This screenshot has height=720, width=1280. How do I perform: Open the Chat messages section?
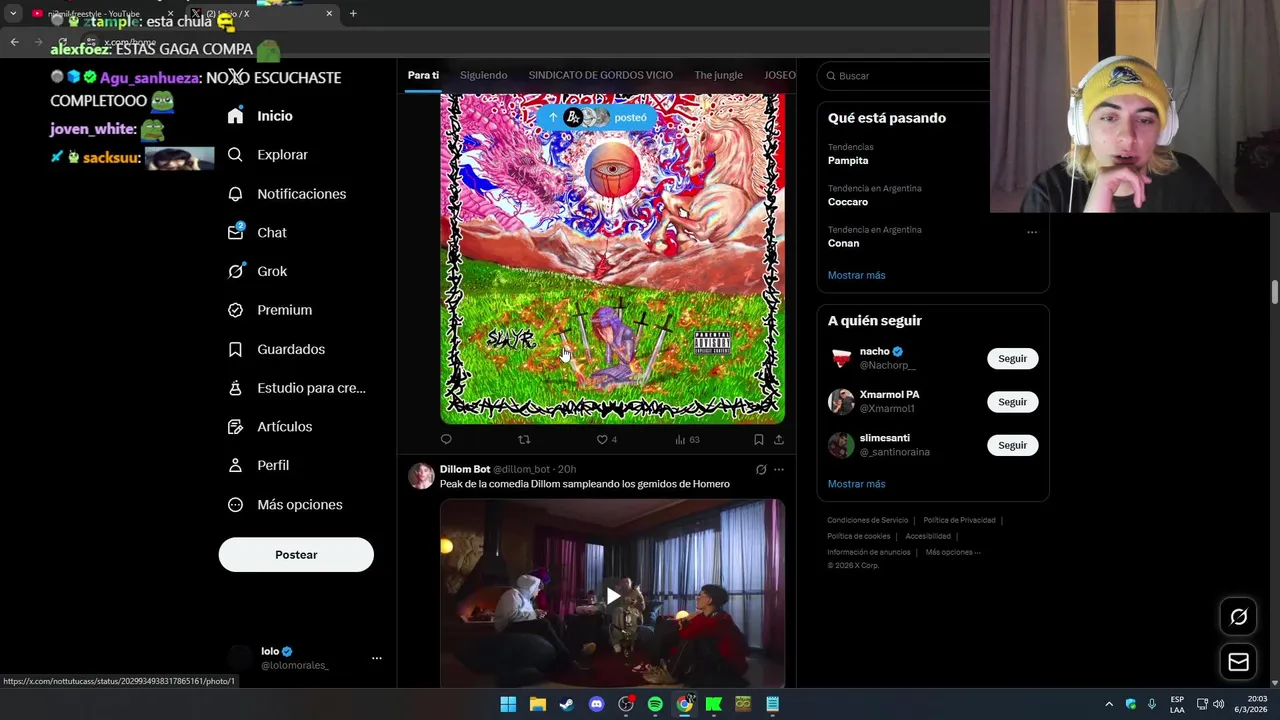click(x=257, y=232)
